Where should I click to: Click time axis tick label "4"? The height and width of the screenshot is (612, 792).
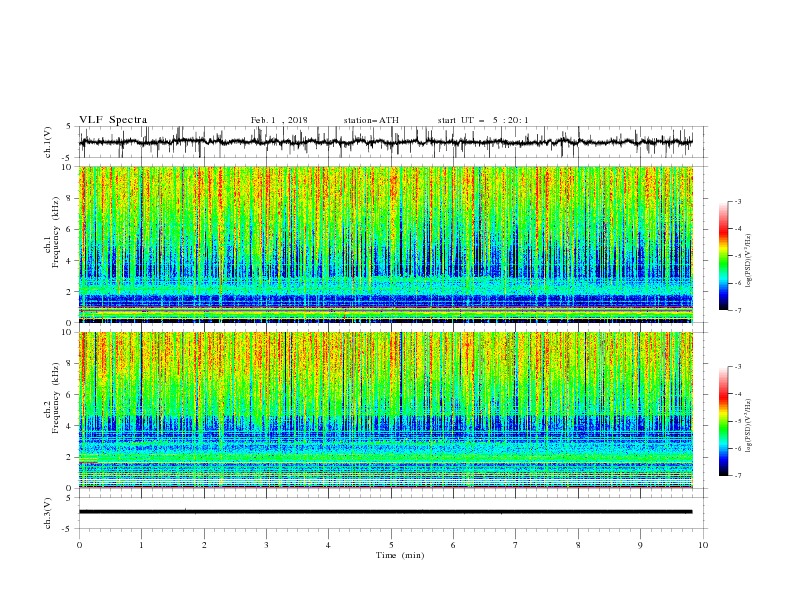point(328,545)
